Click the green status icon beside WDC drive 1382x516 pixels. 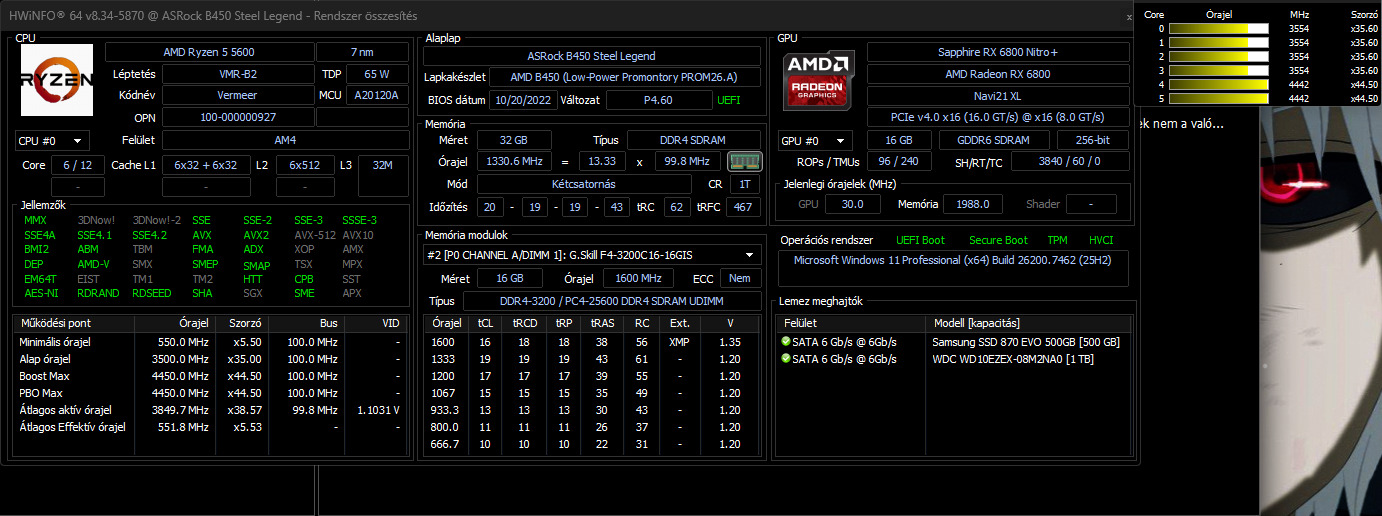pyautogui.click(x=786, y=359)
